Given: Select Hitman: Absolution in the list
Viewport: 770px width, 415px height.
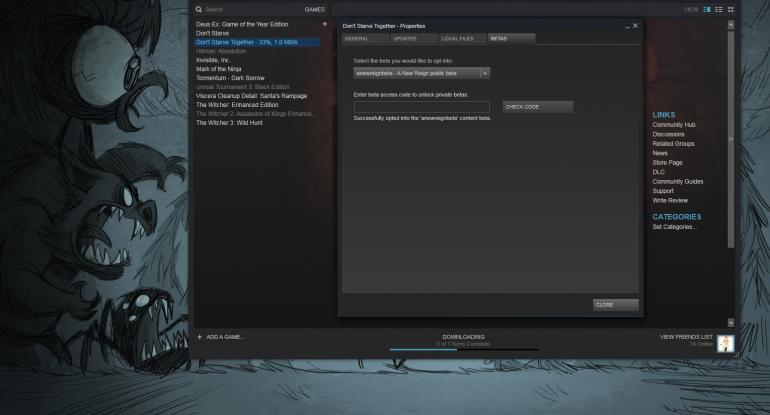Looking at the screenshot, I should [221, 51].
